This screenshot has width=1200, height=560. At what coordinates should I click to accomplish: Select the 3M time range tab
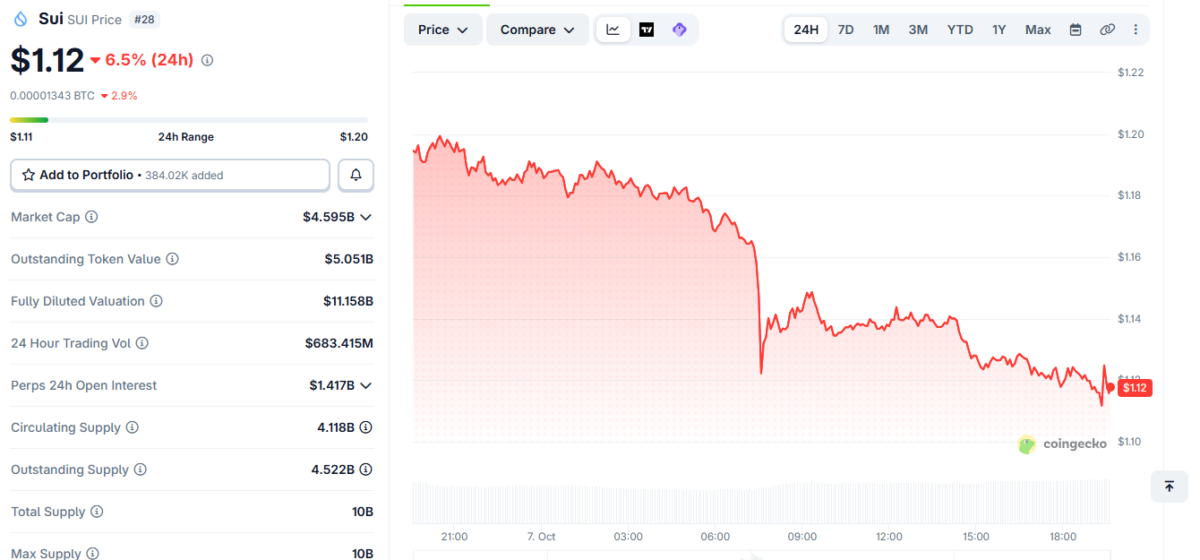click(x=918, y=30)
